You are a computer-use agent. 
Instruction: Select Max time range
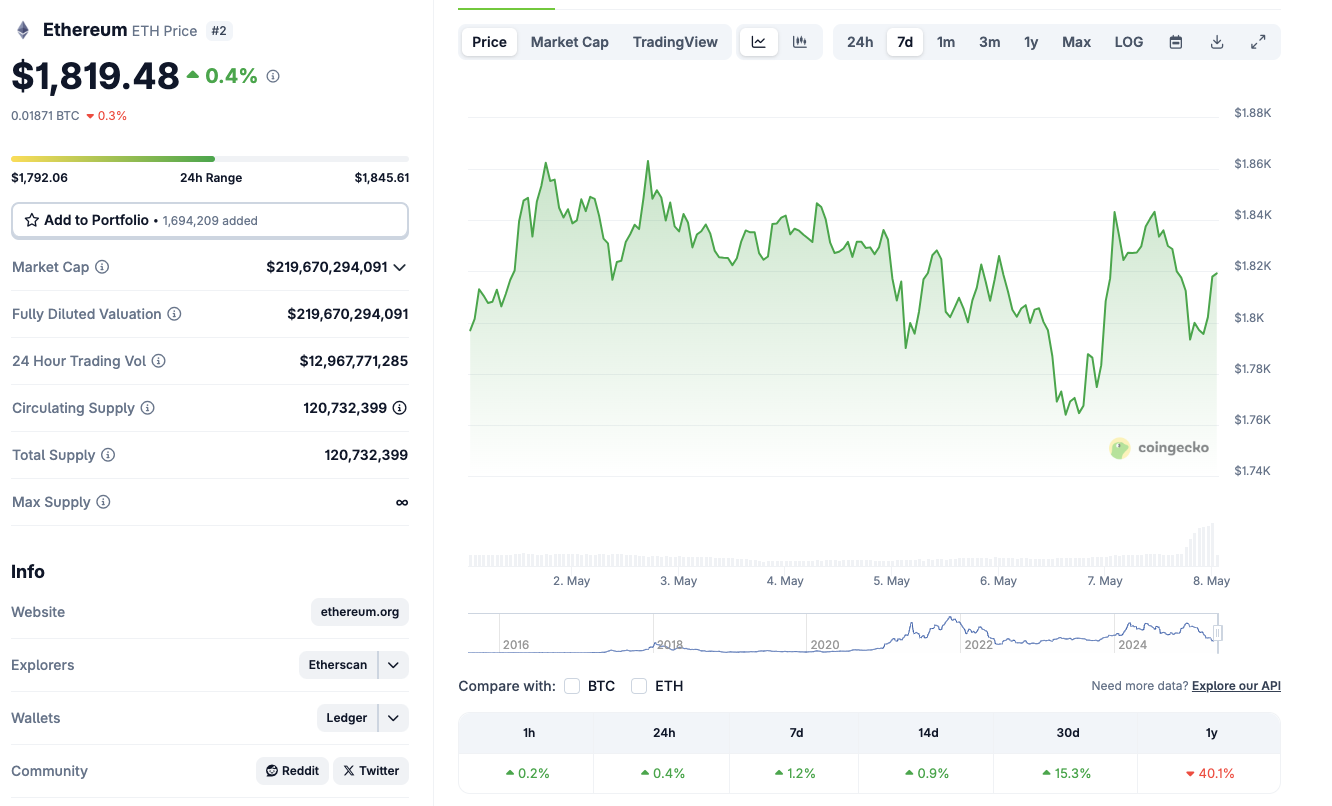click(1077, 42)
